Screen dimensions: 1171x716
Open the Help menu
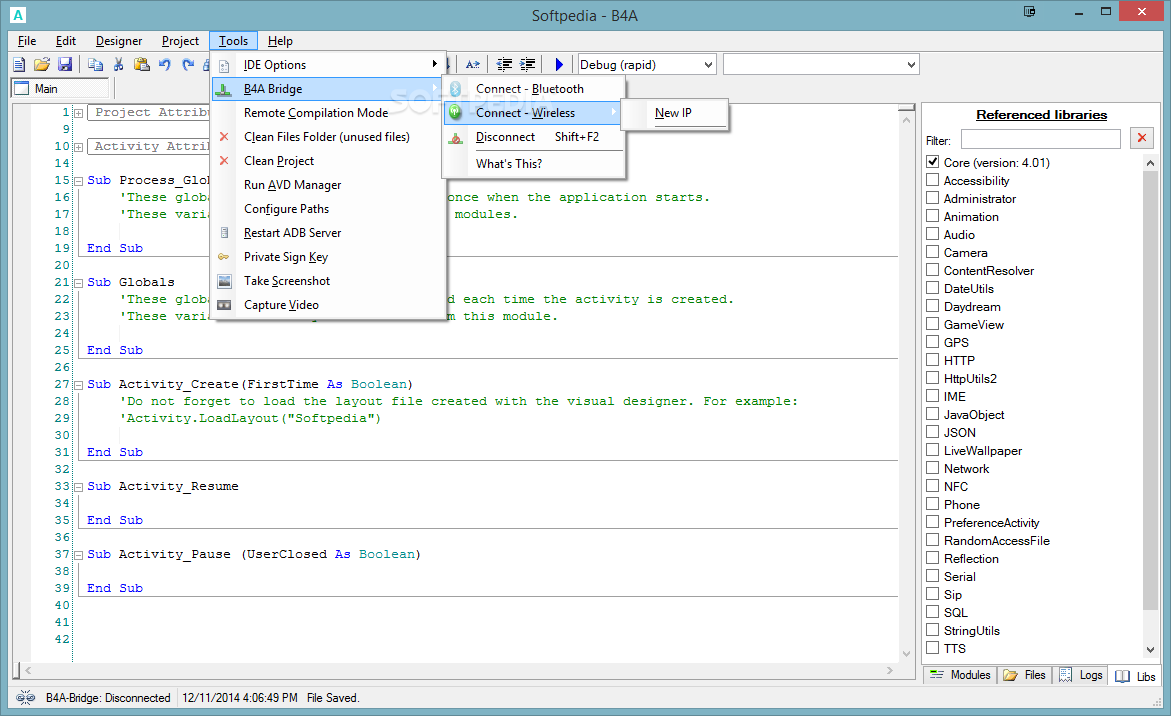point(280,41)
